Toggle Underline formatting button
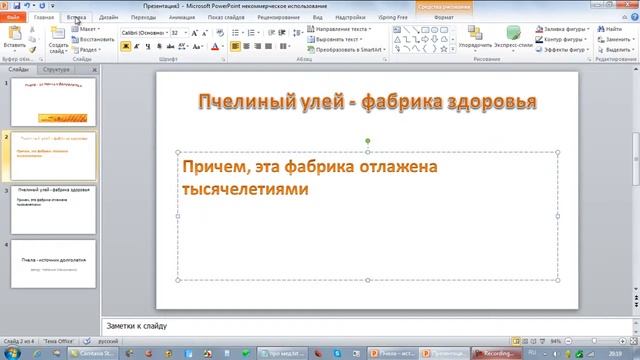The image size is (640, 360). [x=148, y=47]
